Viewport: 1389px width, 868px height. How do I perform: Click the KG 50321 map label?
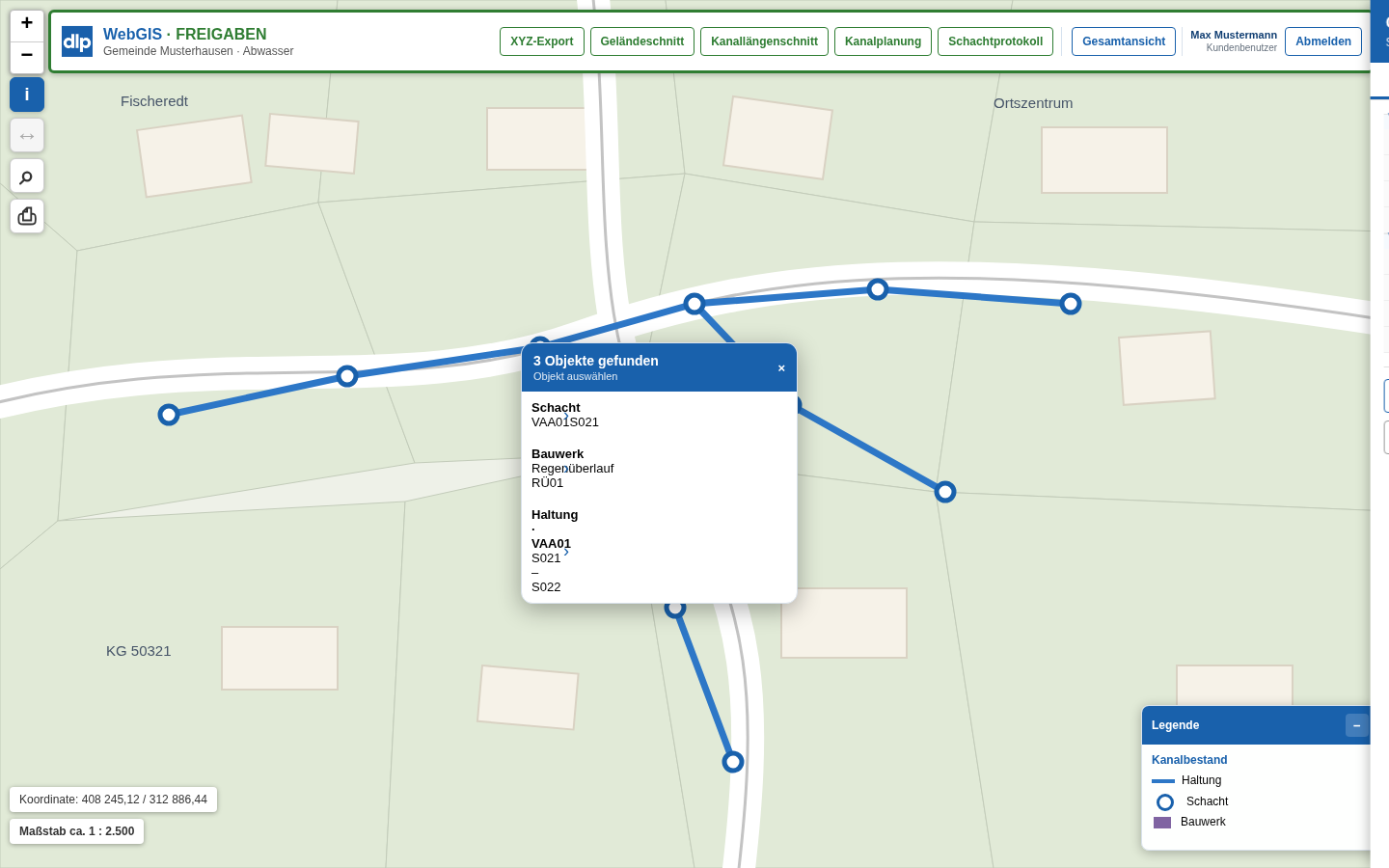coord(139,651)
